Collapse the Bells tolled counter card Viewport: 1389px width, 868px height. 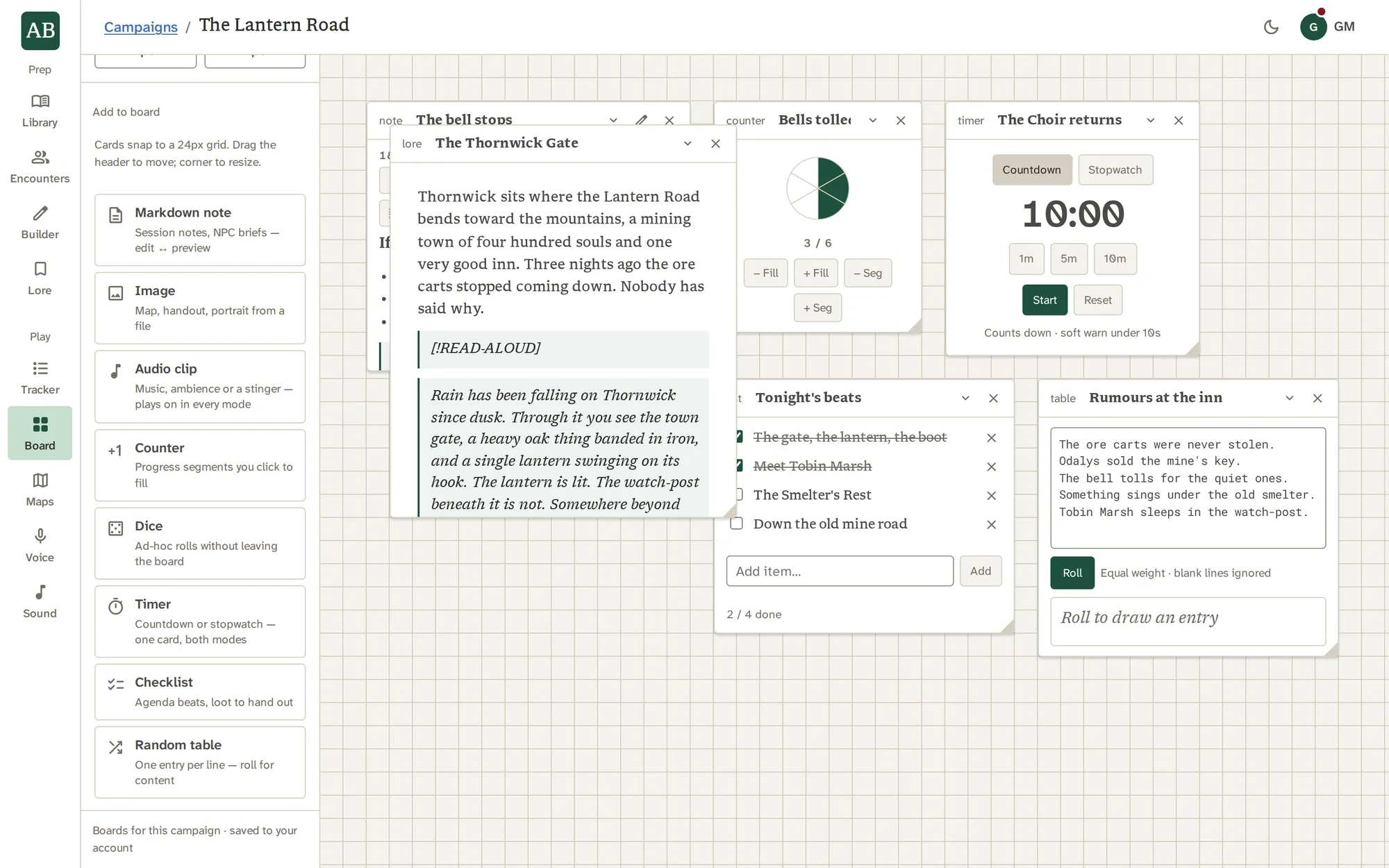(x=873, y=120)
